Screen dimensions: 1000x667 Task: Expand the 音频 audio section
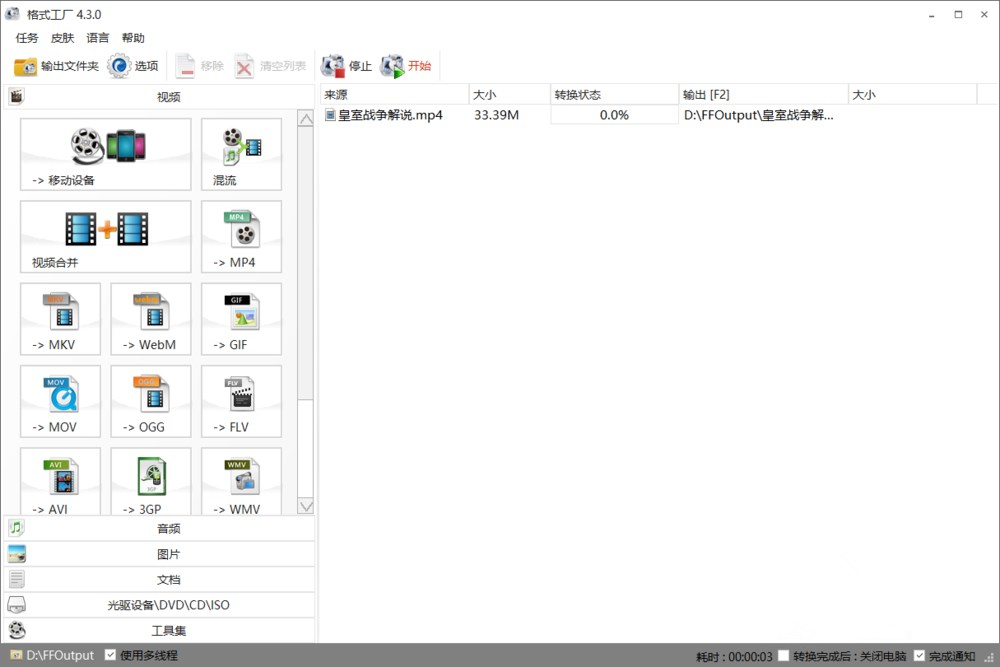point(160,528)
